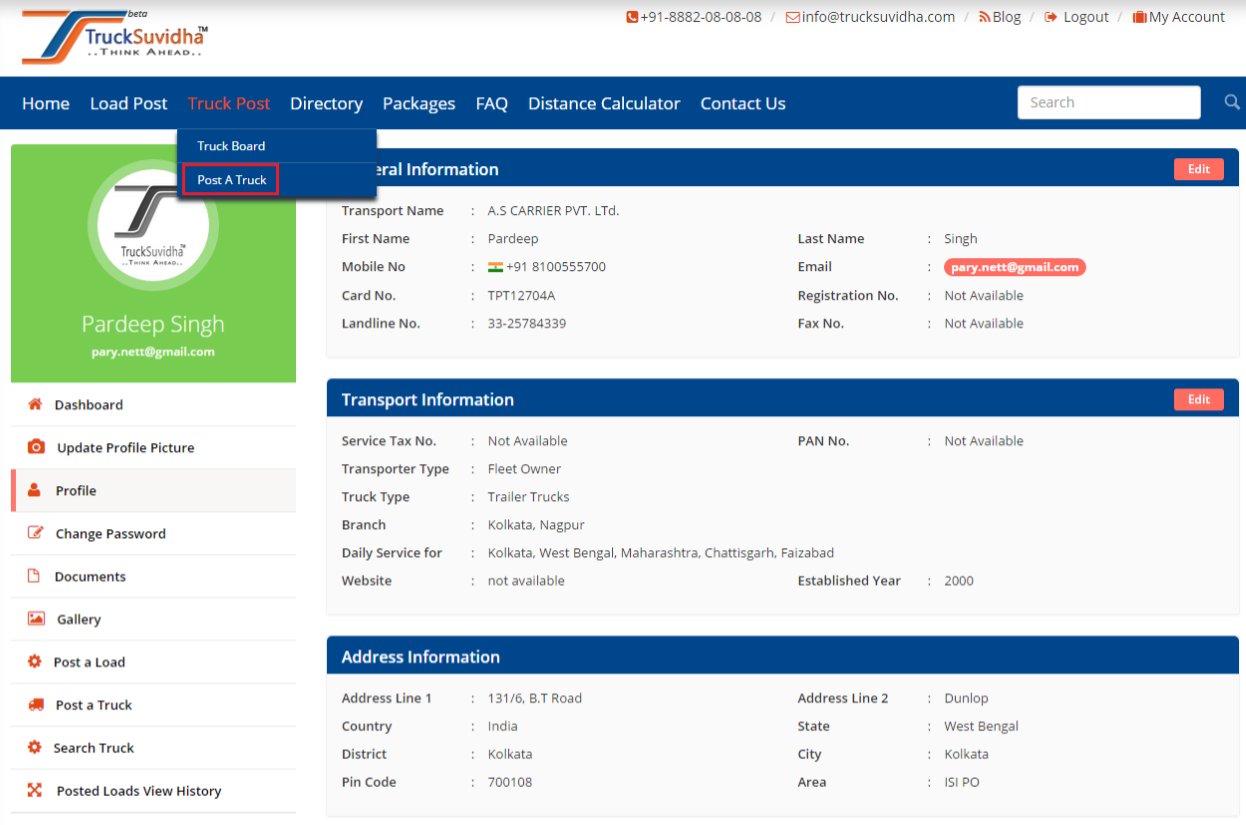Click the Update Profile Picture camera icon
This screenshot has width=1246, height=825.
(x=36, y=447)
